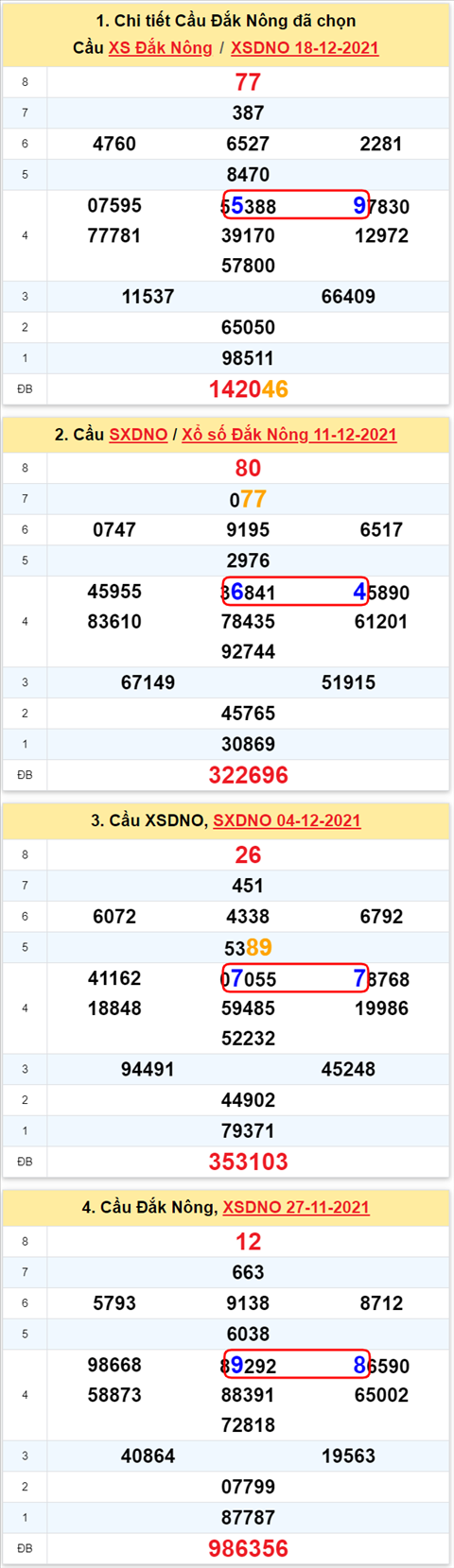The height and width of the screenshot is (1568, 454).
Task: Click the special prize number 142046
Action: [248, 388]
